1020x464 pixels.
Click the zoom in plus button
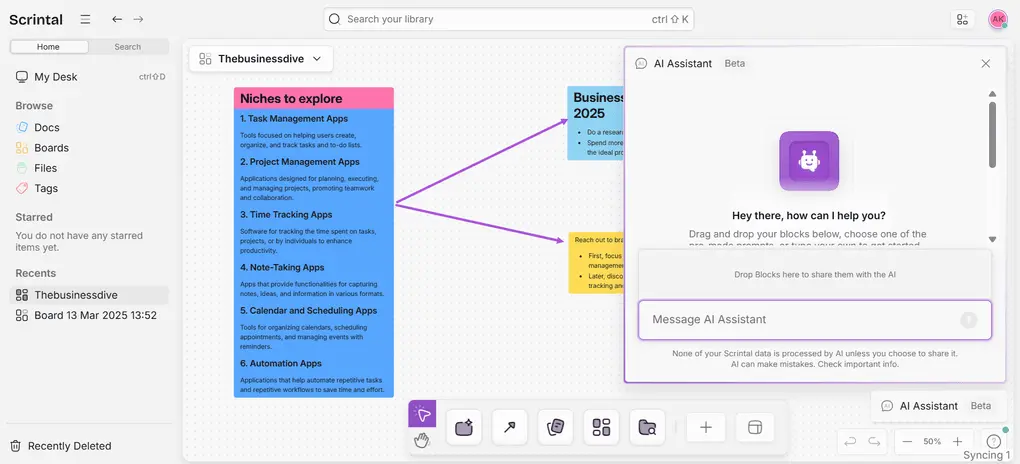957,441
